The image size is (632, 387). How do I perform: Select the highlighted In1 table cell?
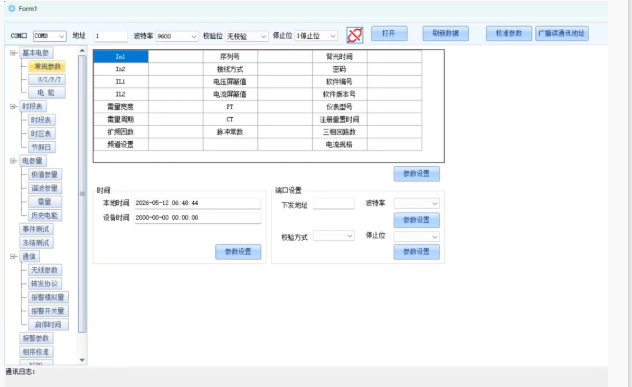coord(121,56)
